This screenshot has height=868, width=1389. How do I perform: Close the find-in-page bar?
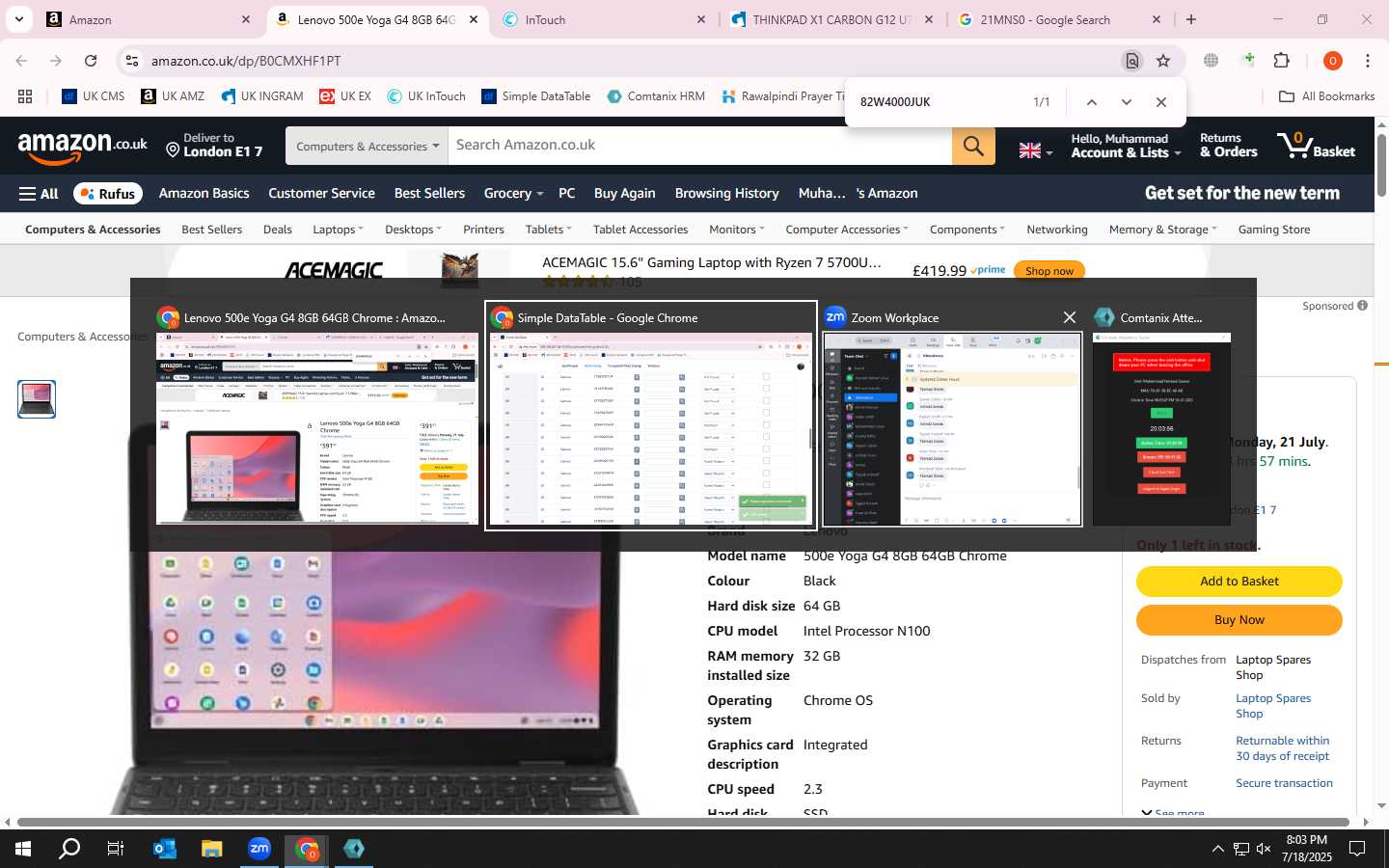click(1160, 102)
